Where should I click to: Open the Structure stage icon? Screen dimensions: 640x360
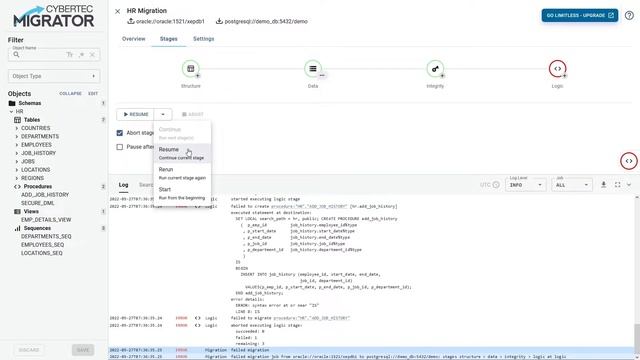[x=191, y=69]
